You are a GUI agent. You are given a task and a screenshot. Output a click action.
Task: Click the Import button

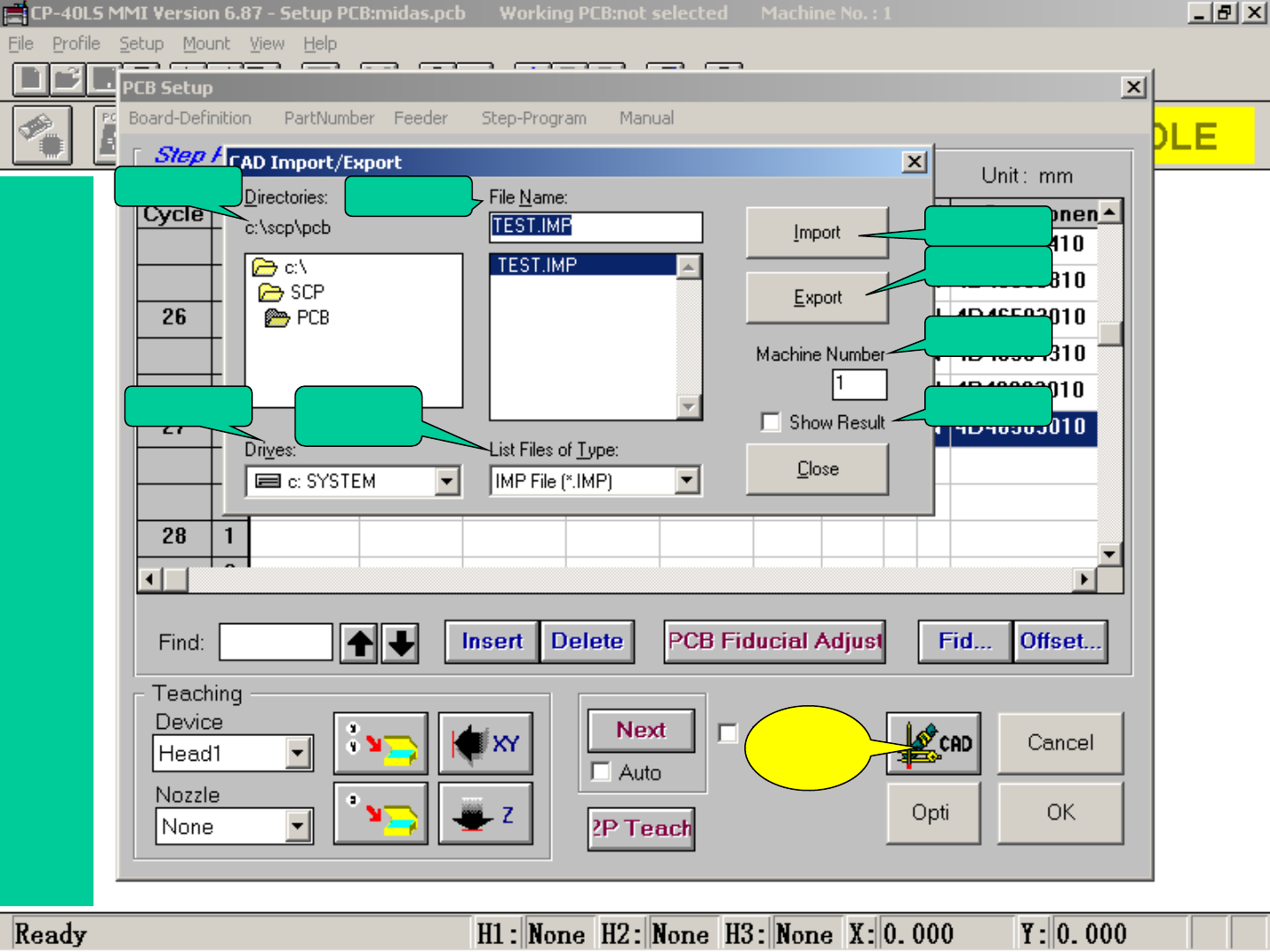[817, 233]
